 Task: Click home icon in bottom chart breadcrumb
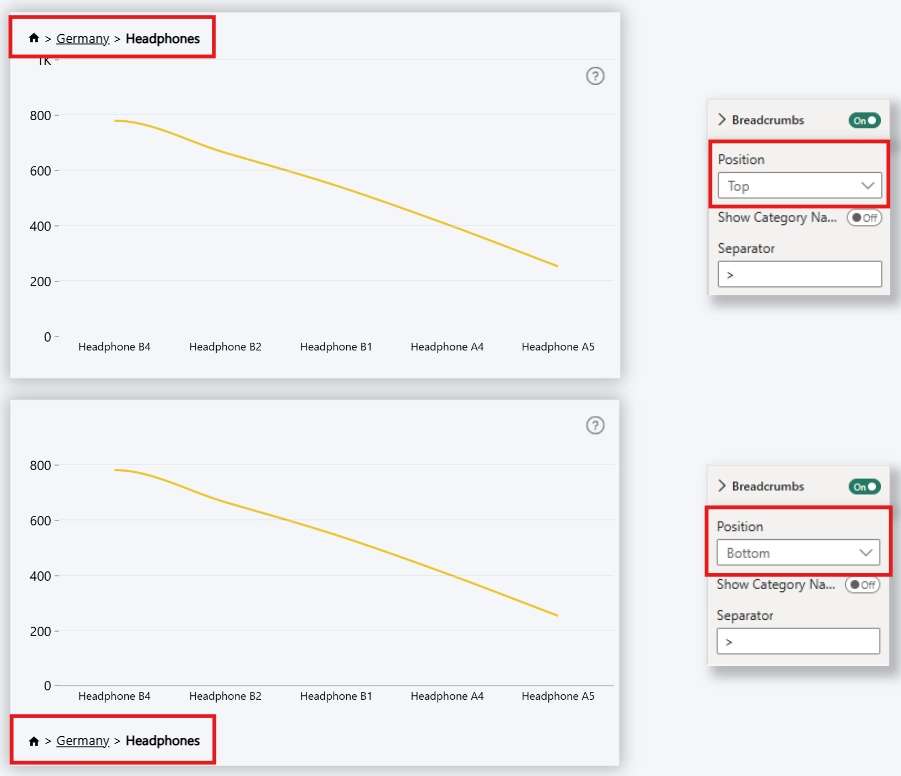click(34, 741)
